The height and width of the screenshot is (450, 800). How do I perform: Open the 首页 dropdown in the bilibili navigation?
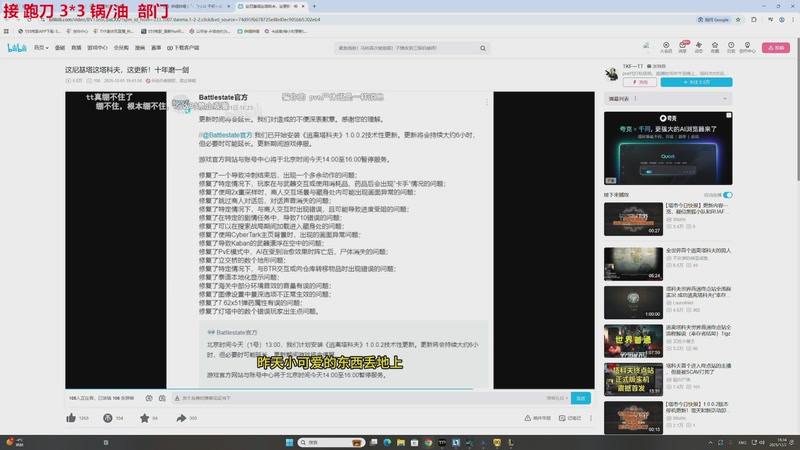tap(41, 48)
